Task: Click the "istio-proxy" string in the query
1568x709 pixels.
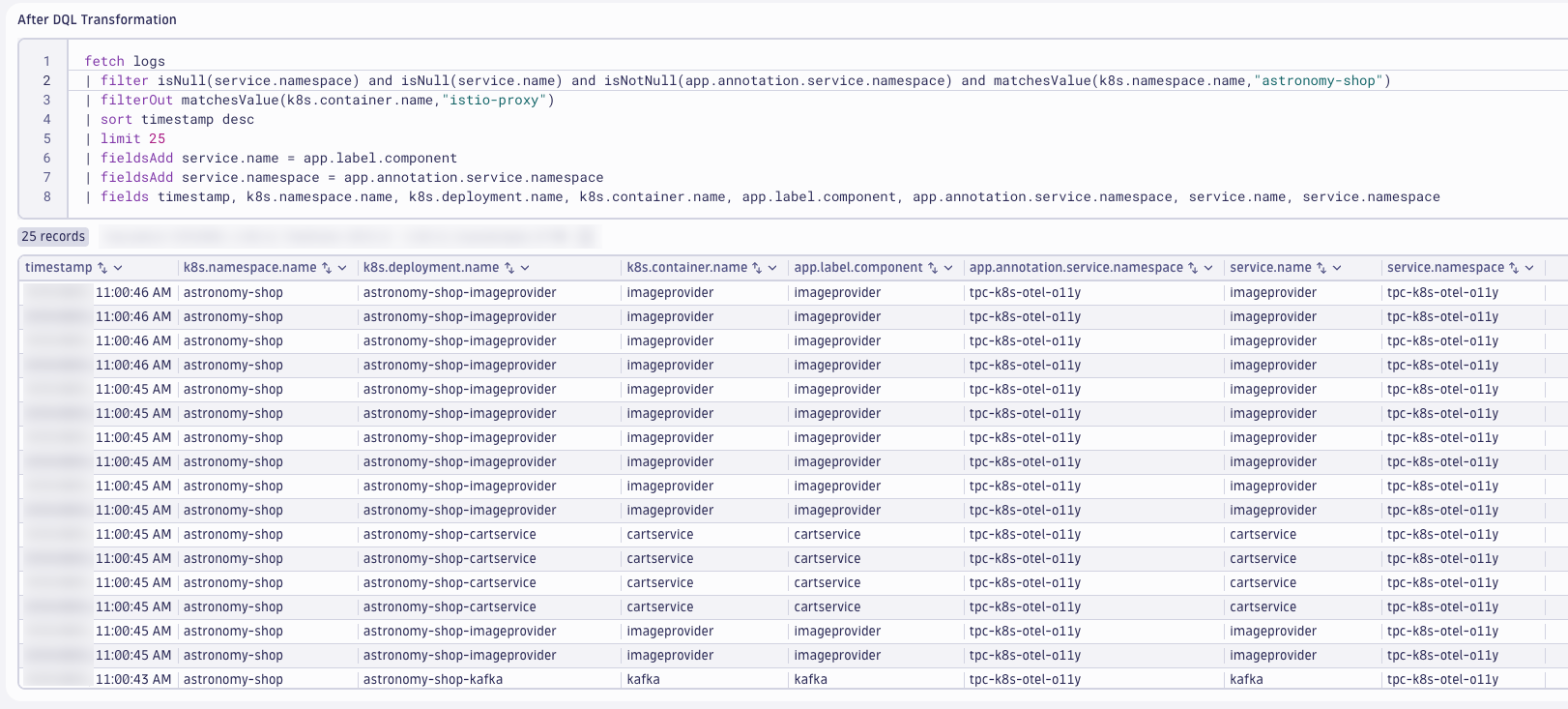Action: (x=494, y=100)
